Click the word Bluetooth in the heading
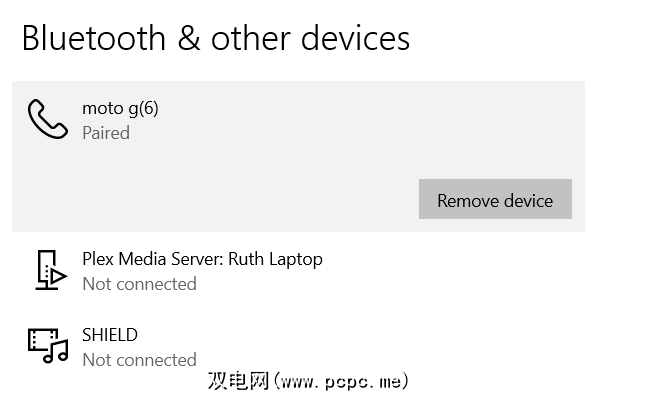The height and width of the screenshot is (404, 659). 93,38
